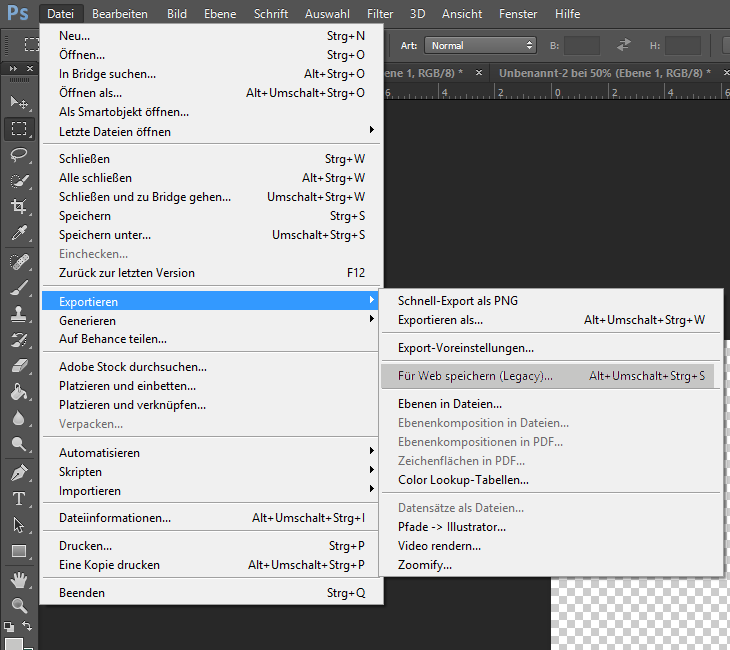Select the Lasso tool
This screenshot has height=650, width=730.
[x=19, y=155]
